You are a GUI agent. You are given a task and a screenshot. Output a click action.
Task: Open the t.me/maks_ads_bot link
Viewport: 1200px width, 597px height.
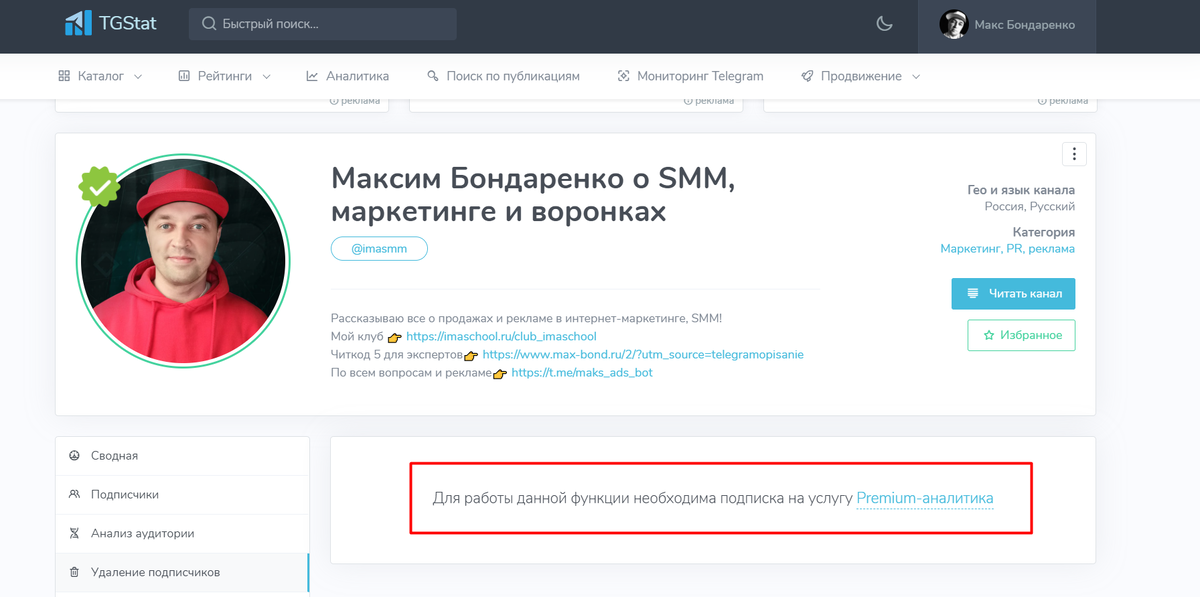[582, 373]
